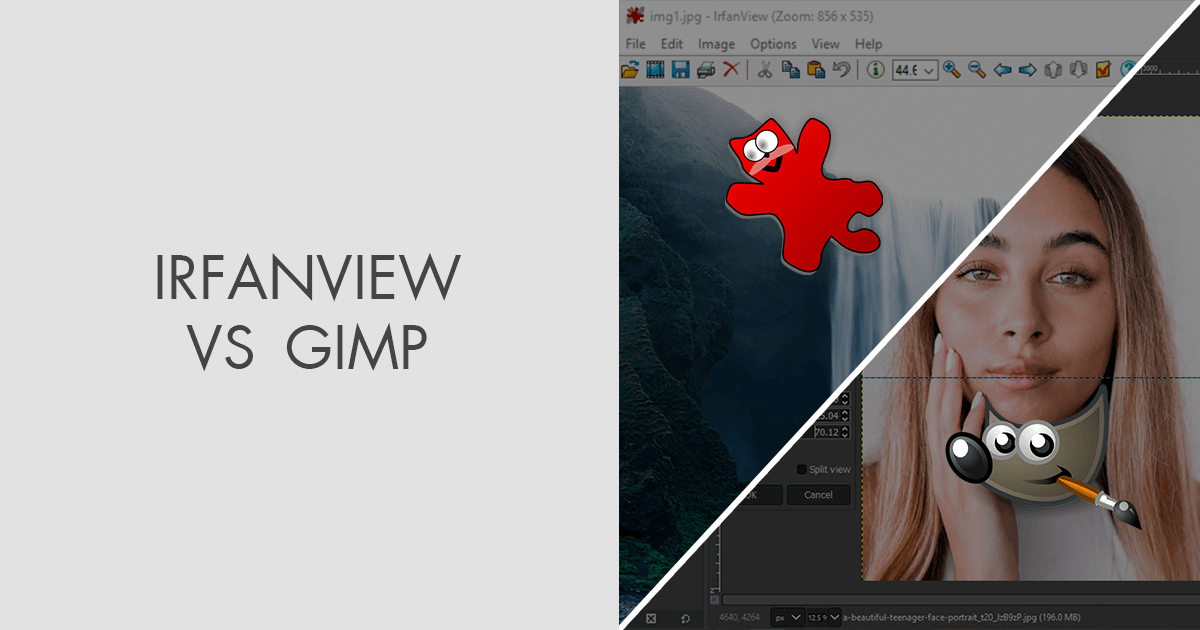1200x630 pixels.
Task: Print the image via the printer icon
Action: (x=705, y=71)
